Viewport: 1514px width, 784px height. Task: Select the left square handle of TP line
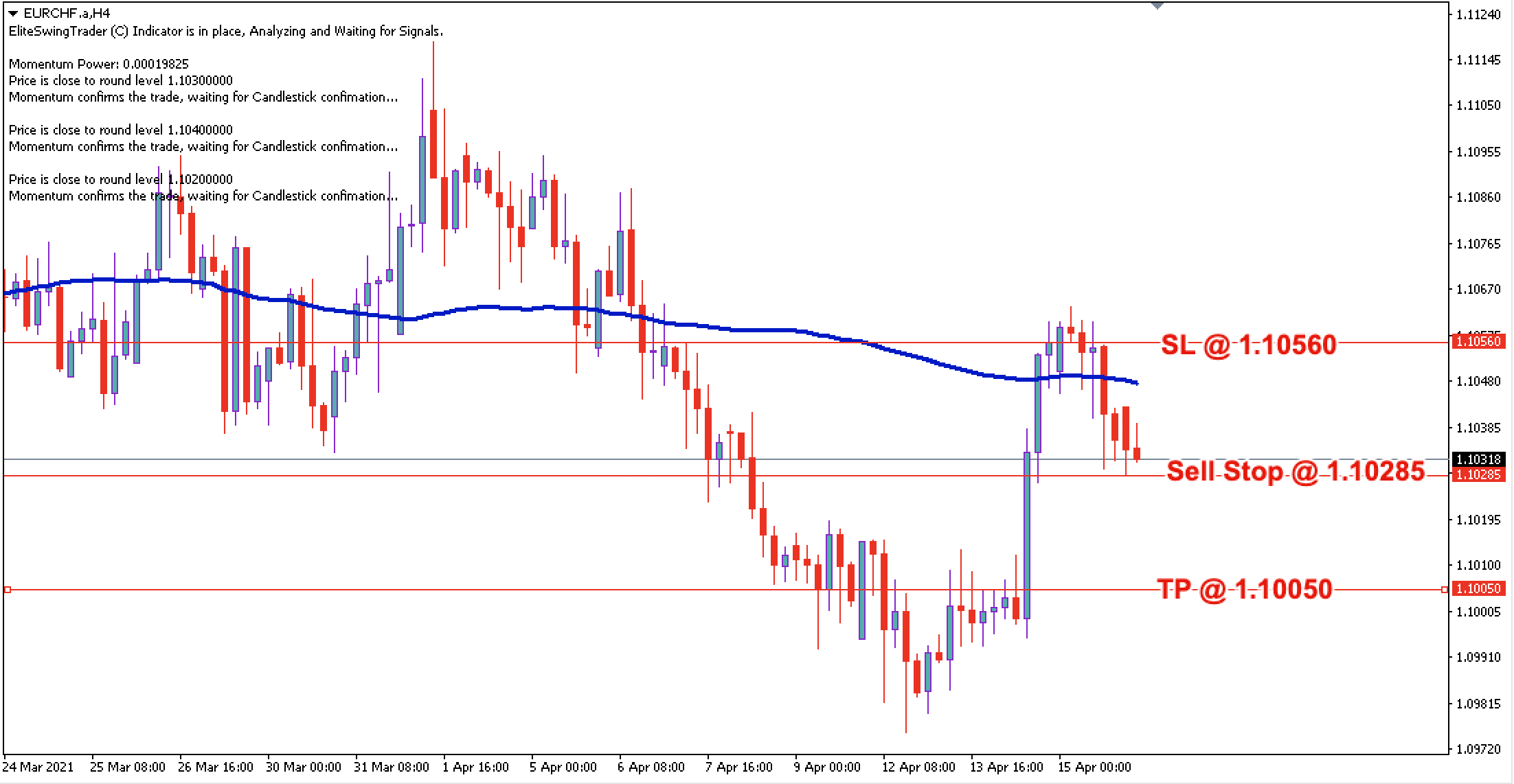8,590
